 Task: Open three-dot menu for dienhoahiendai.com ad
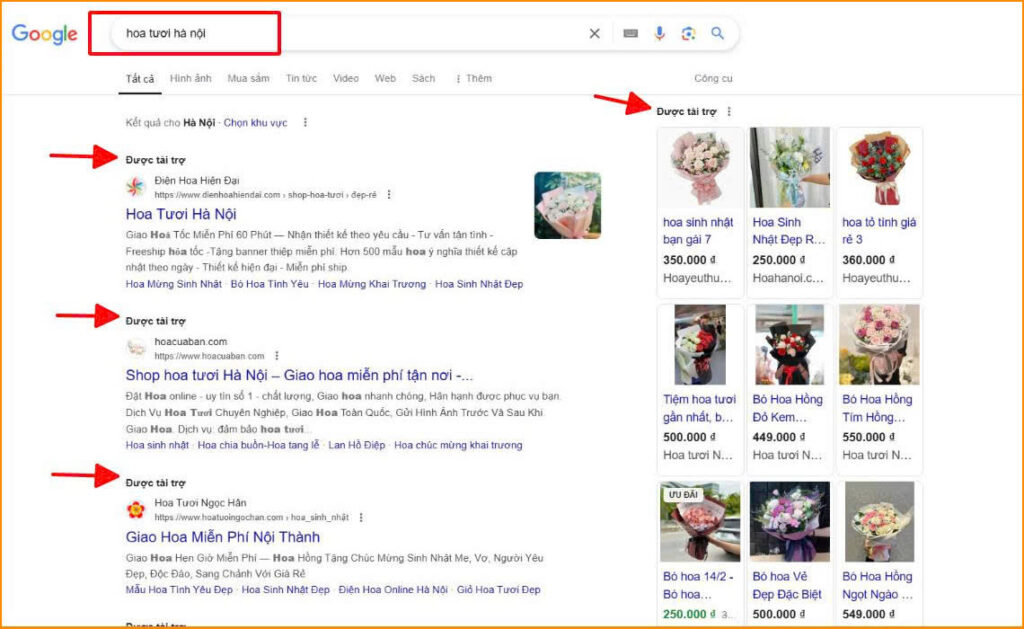(389, 195)
